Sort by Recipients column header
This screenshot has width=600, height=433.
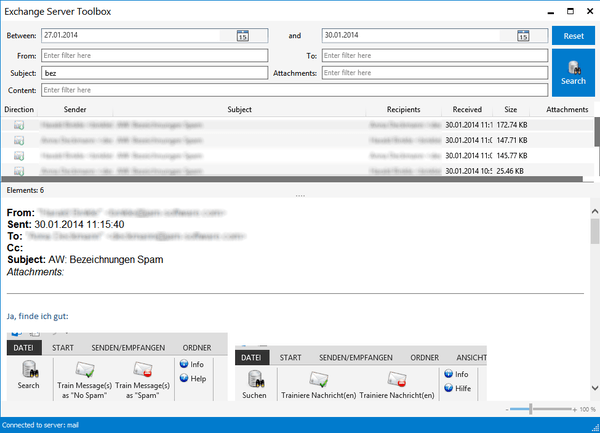coord(403,109)
